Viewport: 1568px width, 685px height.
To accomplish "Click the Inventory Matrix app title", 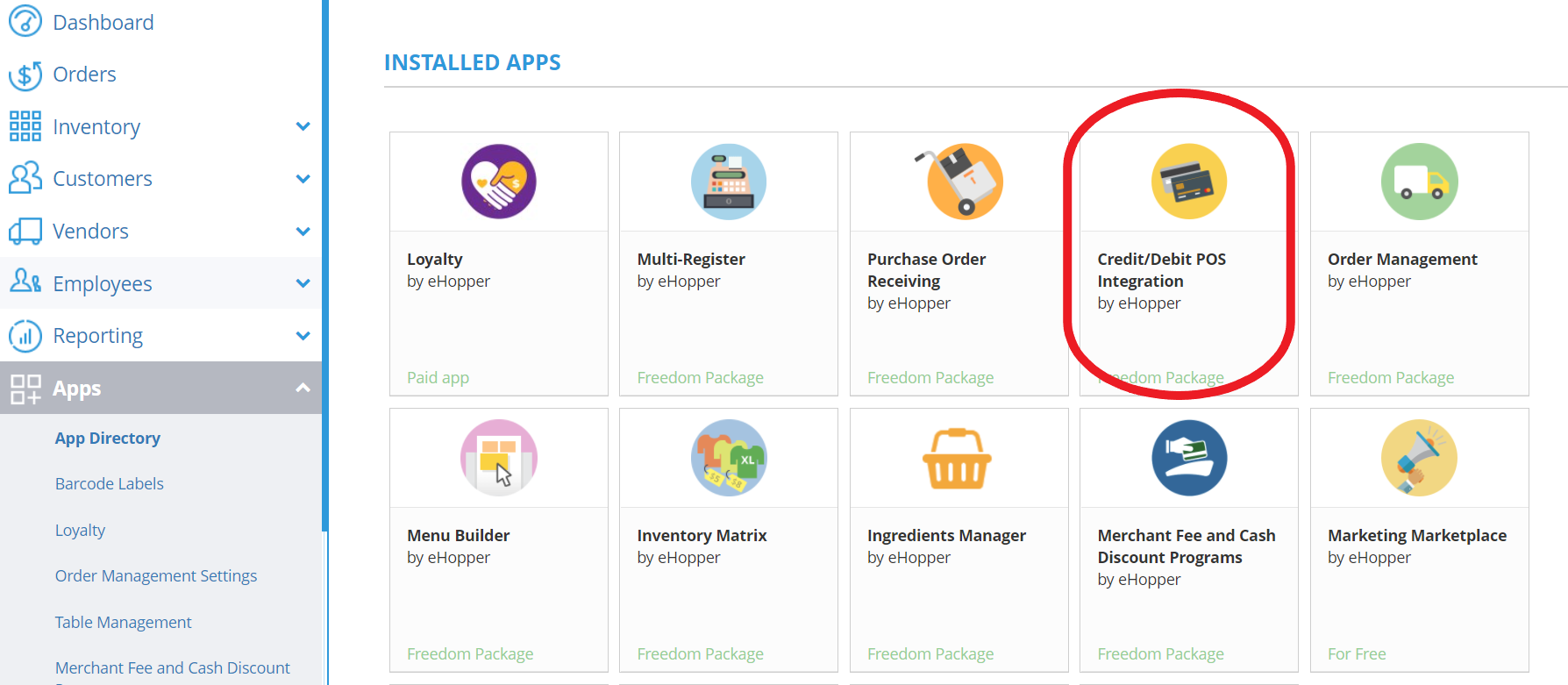I will coord(702,536).
